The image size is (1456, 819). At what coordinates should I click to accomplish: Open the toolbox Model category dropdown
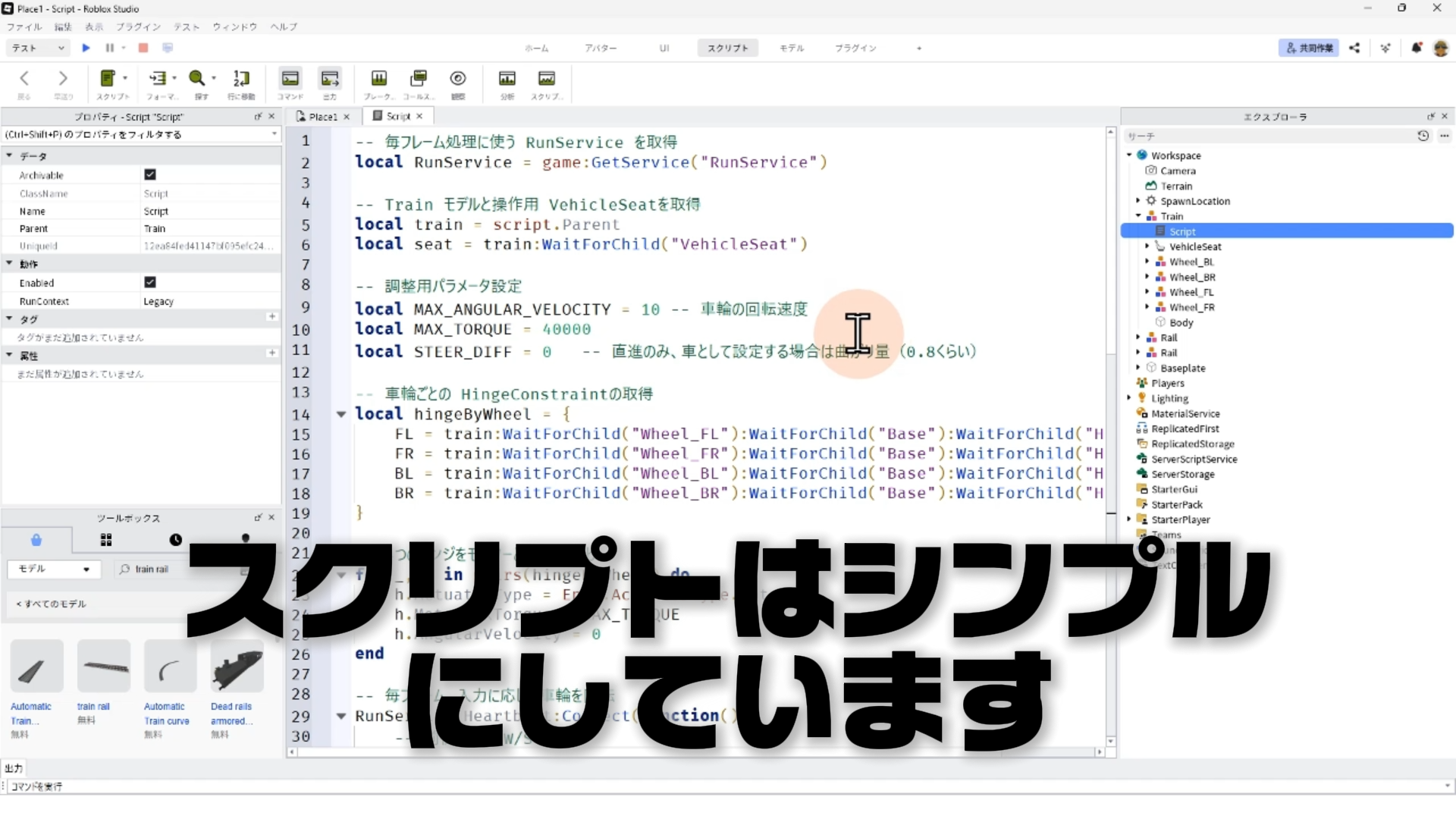(x=54, y=569)
